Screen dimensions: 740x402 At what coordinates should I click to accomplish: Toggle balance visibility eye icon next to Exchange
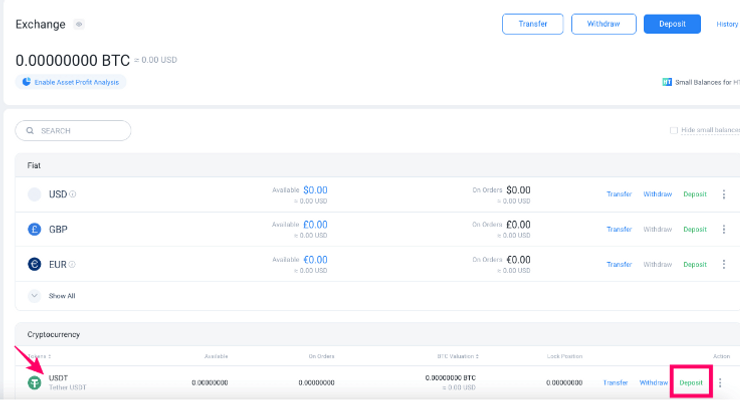(79, 24)
